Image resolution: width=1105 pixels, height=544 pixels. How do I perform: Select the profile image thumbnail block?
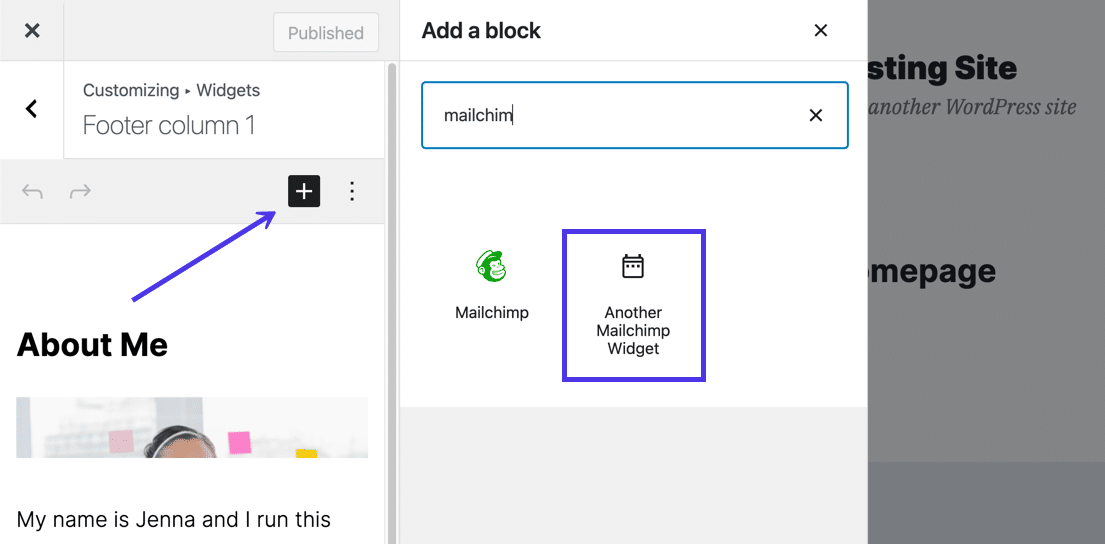tap(192, 428)
